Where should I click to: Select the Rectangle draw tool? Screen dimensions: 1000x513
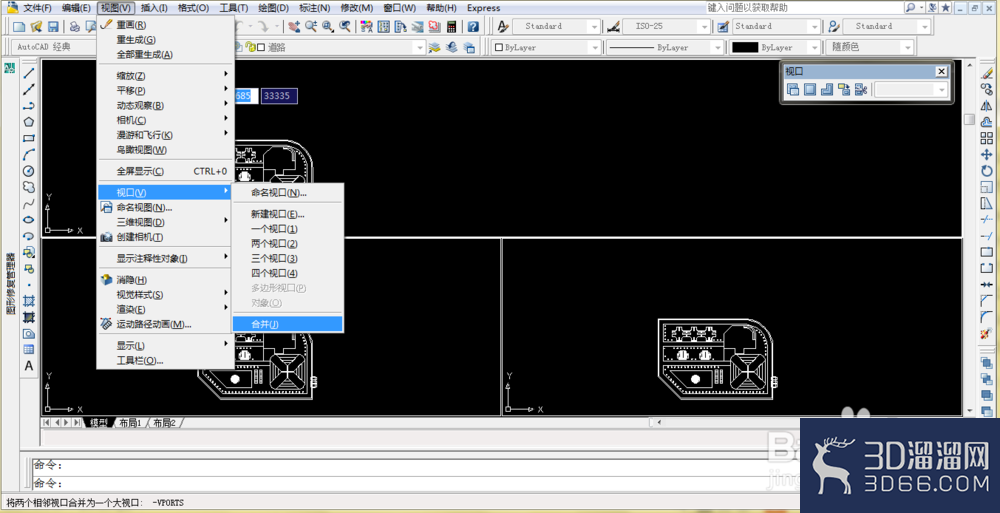pos(29,138)
